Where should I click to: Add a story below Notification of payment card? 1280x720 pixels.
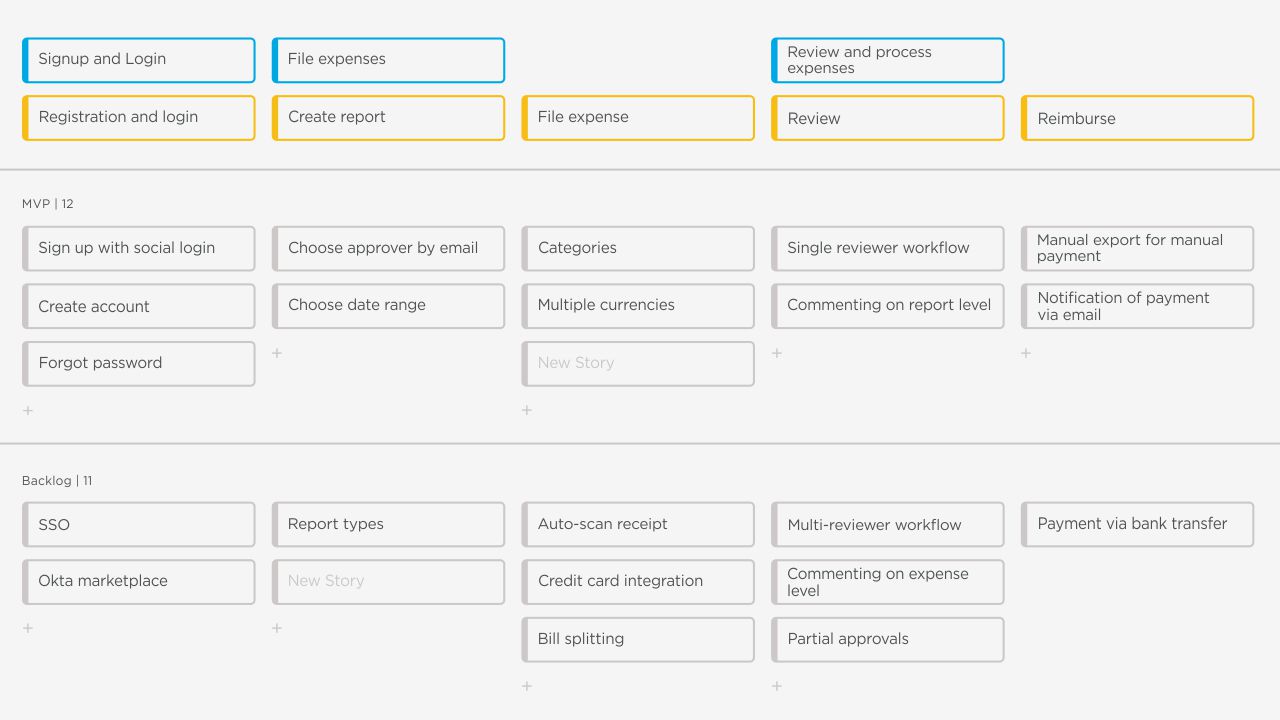(x=1026, y=353)
